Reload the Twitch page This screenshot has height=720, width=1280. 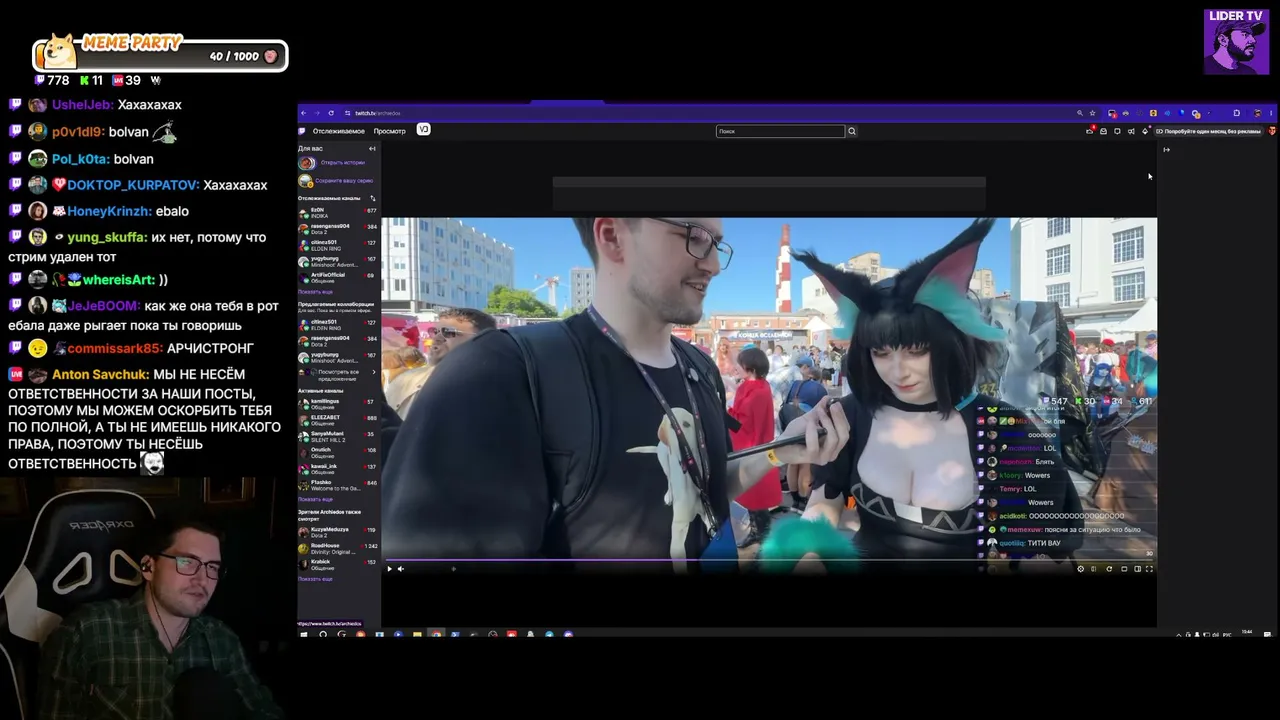pyautogui.click(x=331, y=113)
